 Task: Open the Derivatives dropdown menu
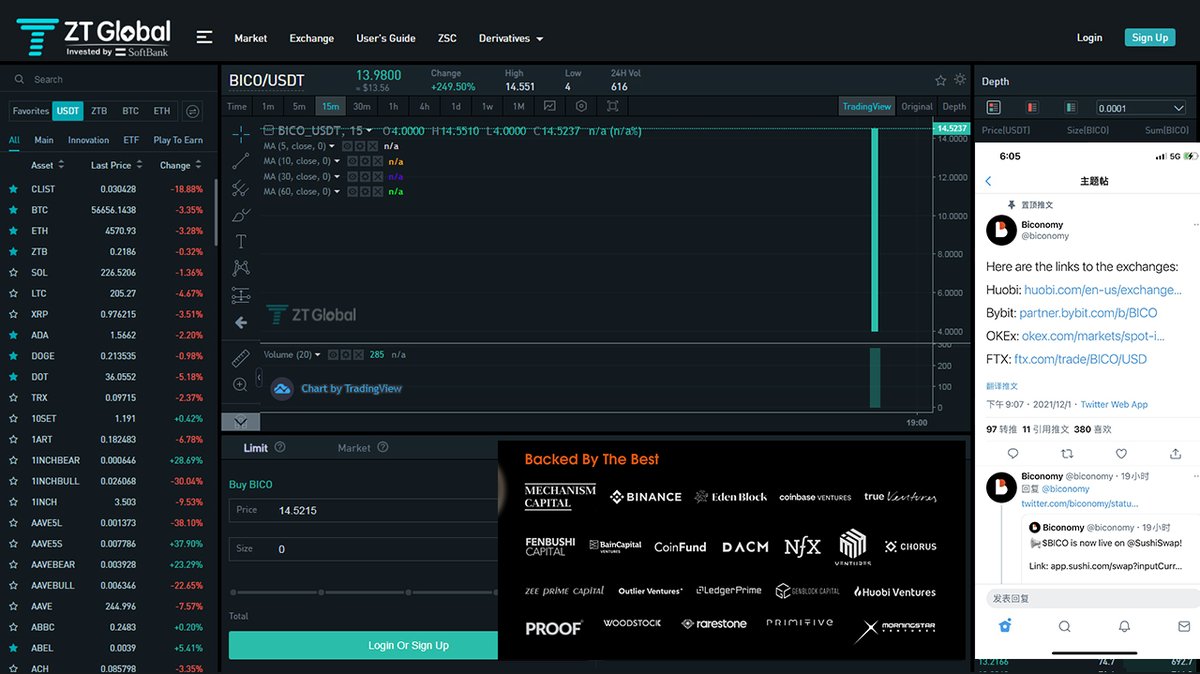[x=511, y=38]
